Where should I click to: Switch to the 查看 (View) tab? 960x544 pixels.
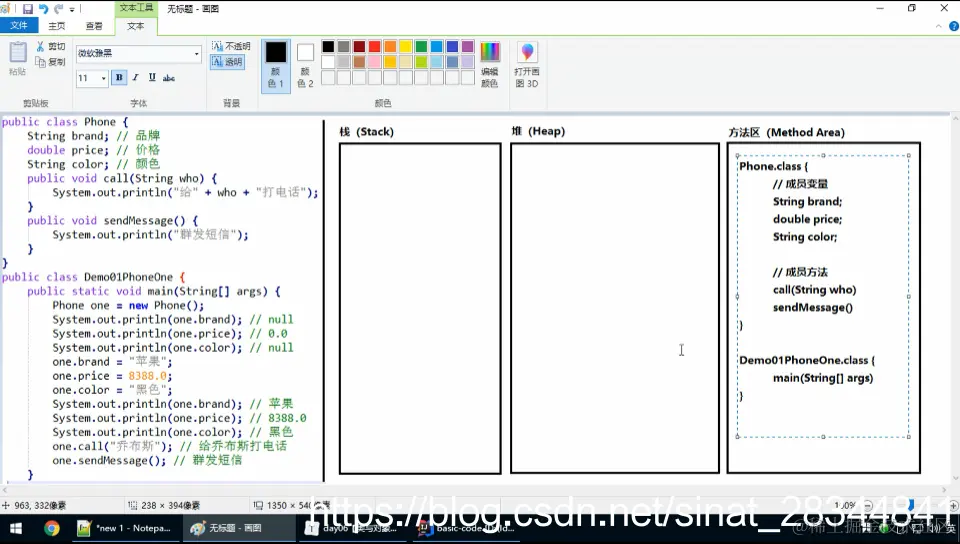pyautogui.click(x=94, y=26)
